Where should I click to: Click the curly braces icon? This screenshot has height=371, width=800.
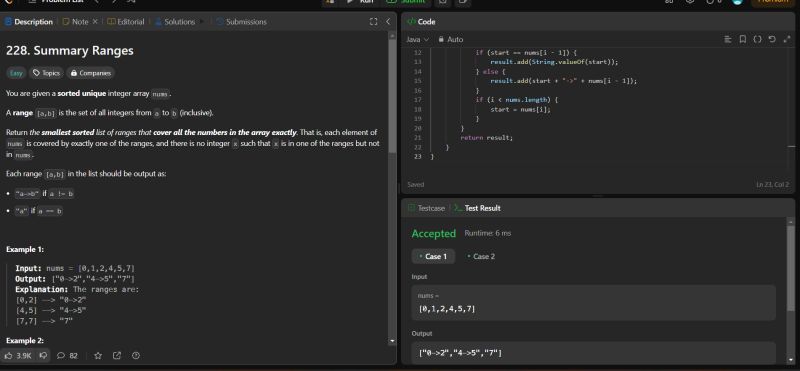pos(757,39)
